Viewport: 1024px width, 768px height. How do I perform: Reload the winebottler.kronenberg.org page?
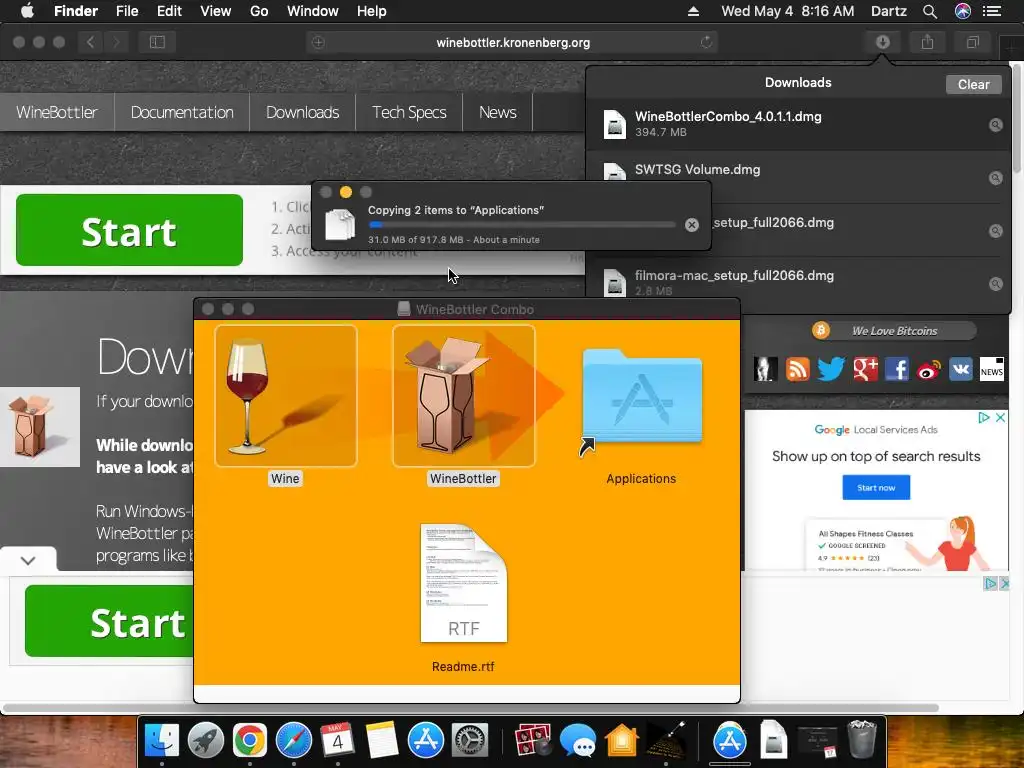(x=706, y=42)
